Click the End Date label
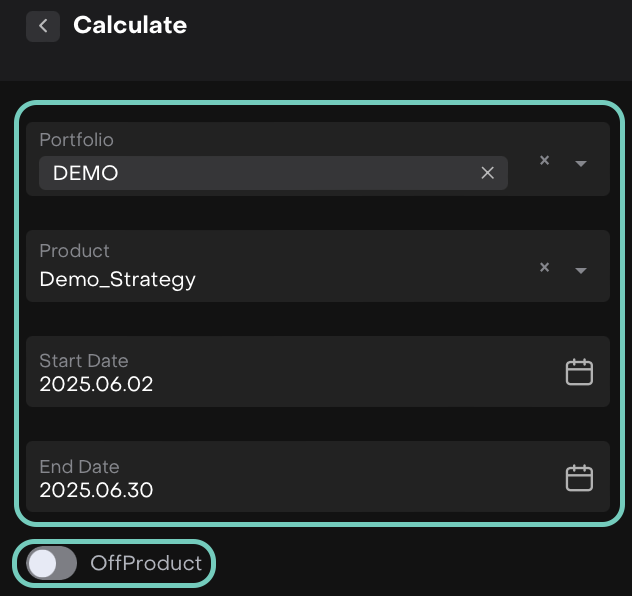Screen dimensions: 632x596 coord(79,467)
